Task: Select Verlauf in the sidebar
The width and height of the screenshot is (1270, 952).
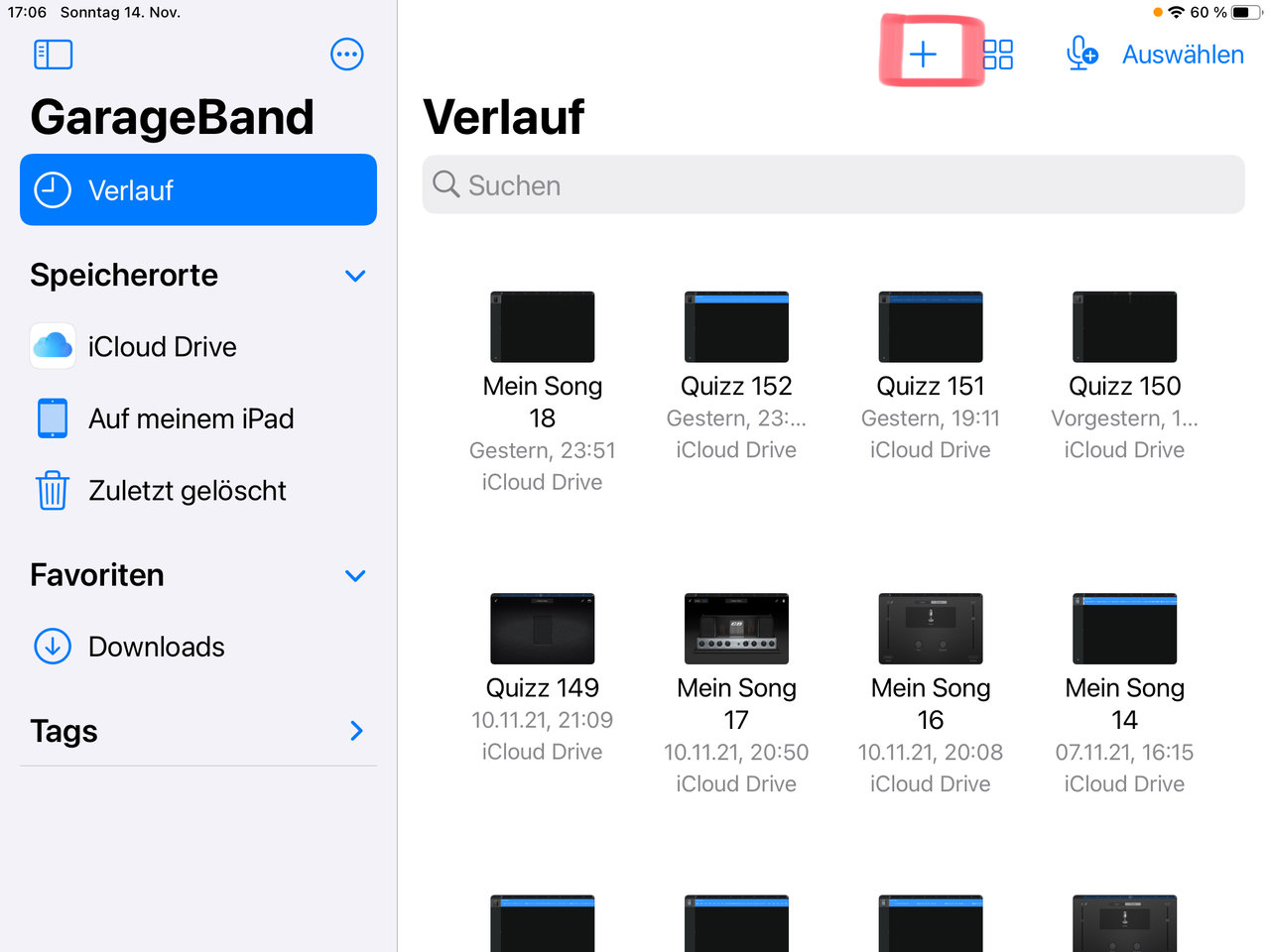Action: pyautogui.click(x=198, y=189)
